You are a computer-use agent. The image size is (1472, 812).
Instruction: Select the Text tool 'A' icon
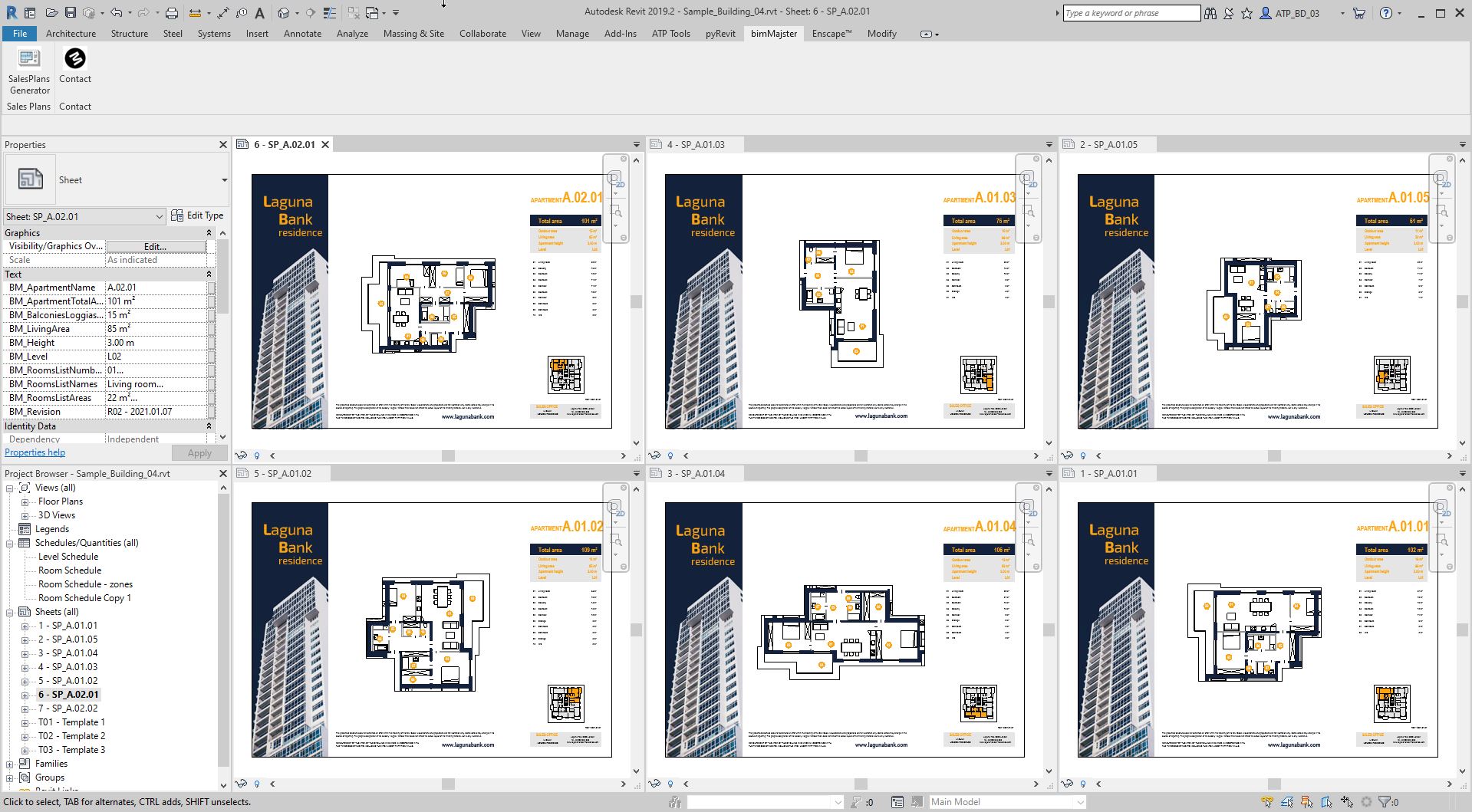(x=260, y=12)
